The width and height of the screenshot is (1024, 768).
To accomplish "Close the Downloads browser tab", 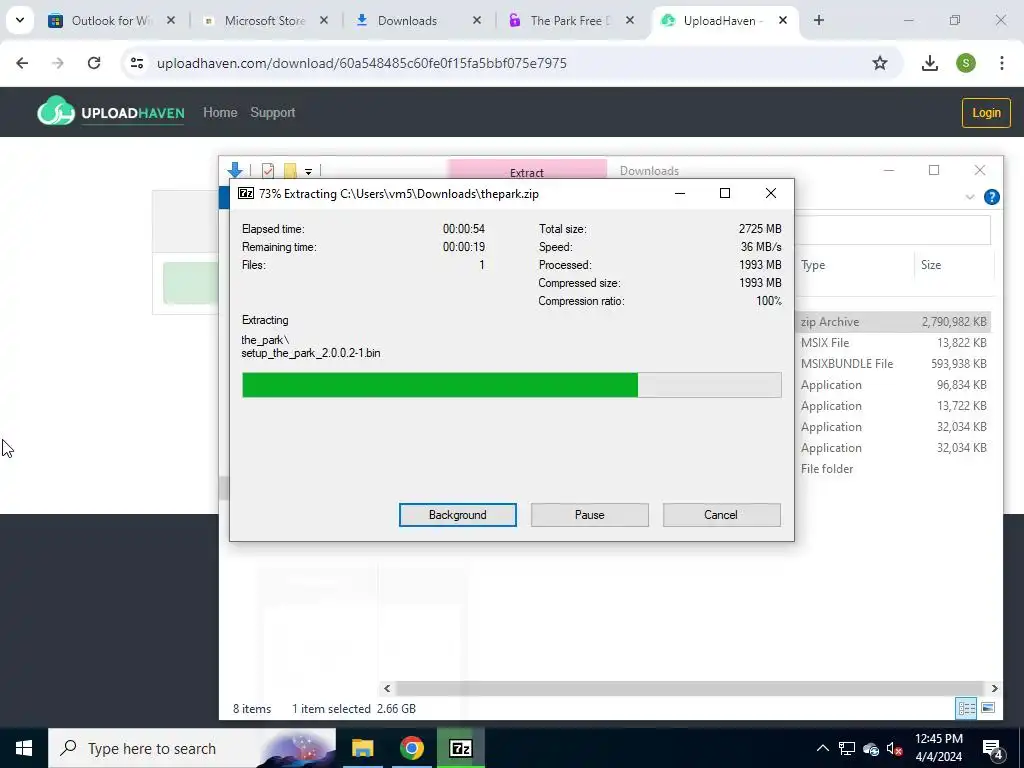I will [x=477, y=21].
